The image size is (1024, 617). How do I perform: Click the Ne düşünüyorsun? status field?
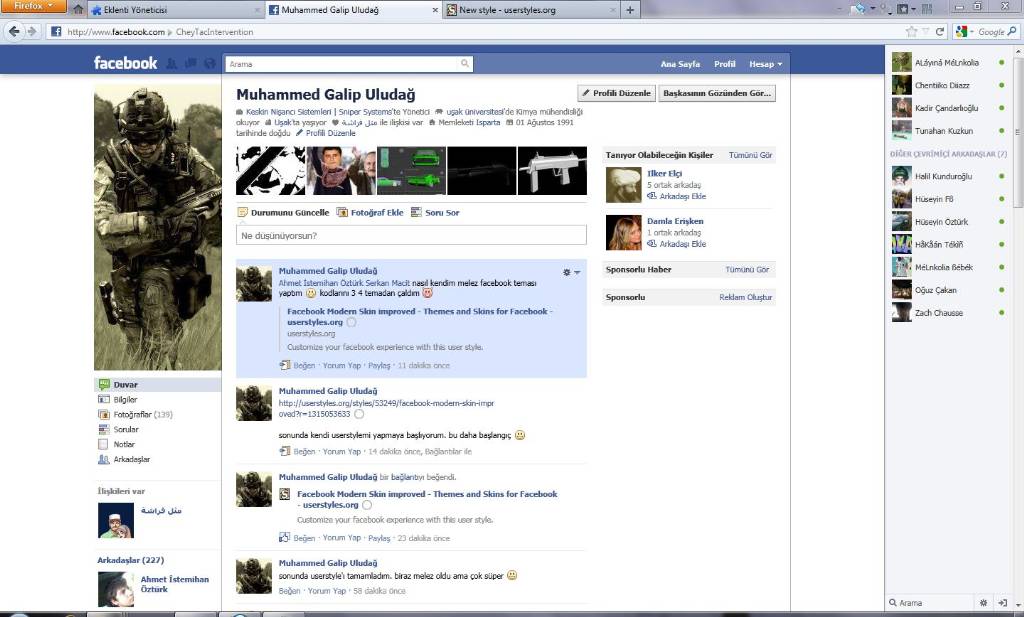point(411,236)
